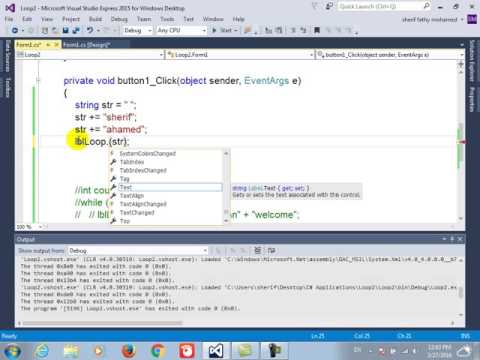Open the Solution Explorer side tab
Image resolution: width=480 pixels, height=360 pixels.
click(472, 61)
